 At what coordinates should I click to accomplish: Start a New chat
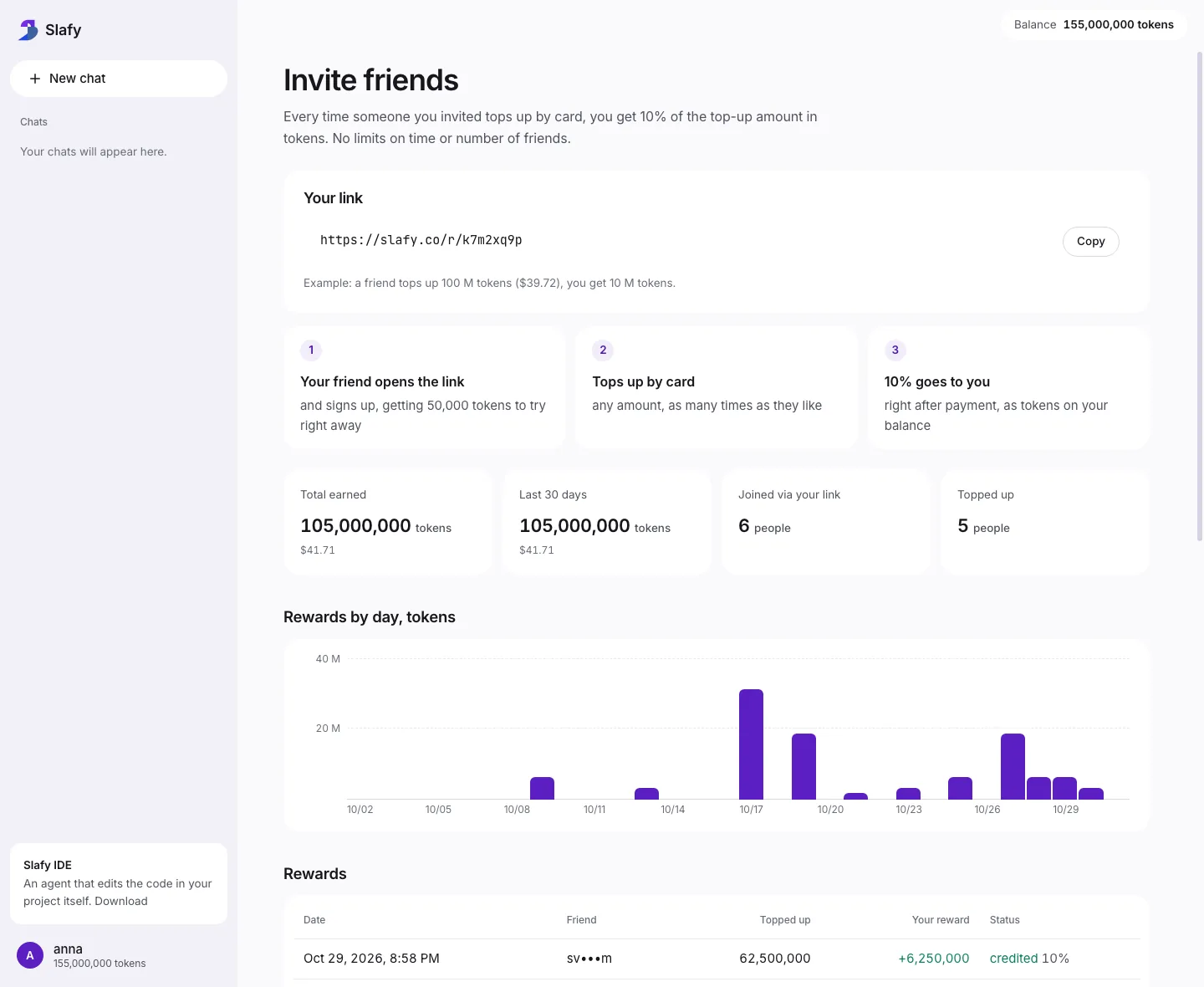pyautogui.click(x=119, y=79)
